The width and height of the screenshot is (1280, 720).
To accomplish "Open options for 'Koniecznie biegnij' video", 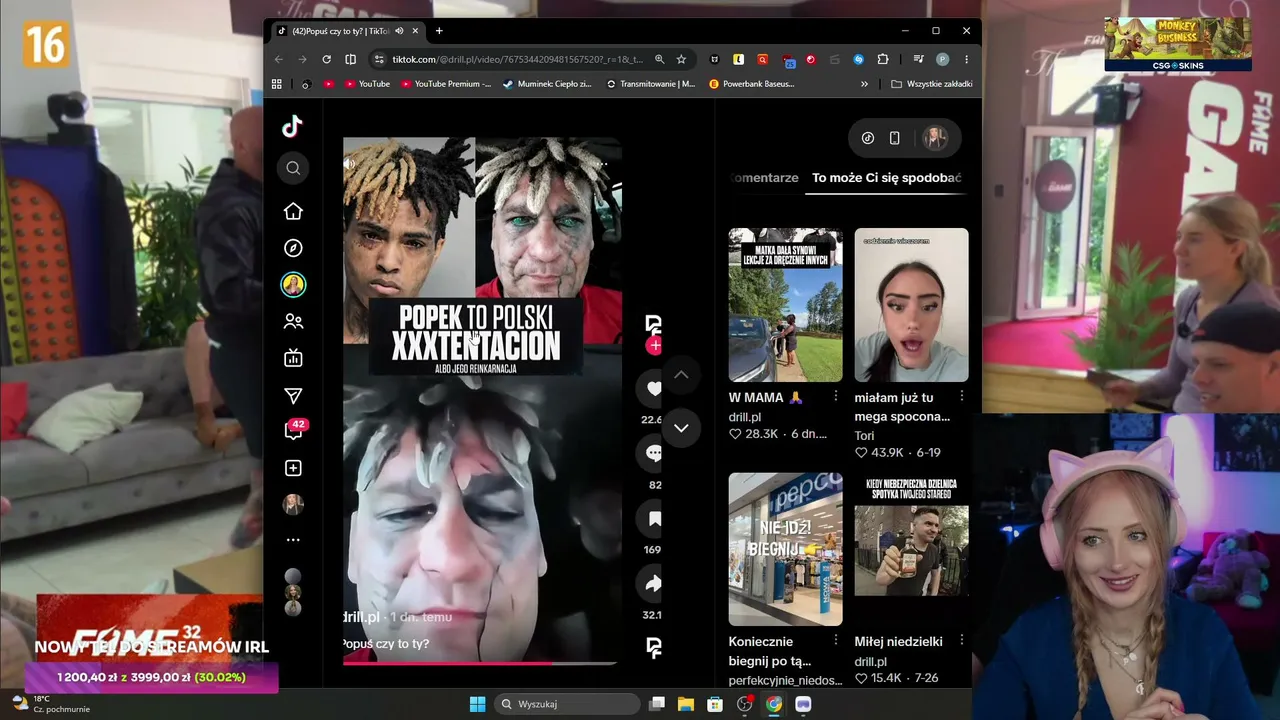I will coord(836,641).
